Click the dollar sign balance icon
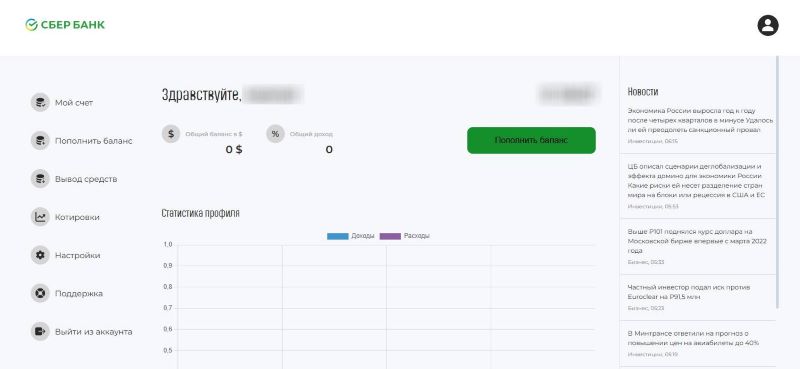Screen dimensions: 800x369 [x=171, y=134]
